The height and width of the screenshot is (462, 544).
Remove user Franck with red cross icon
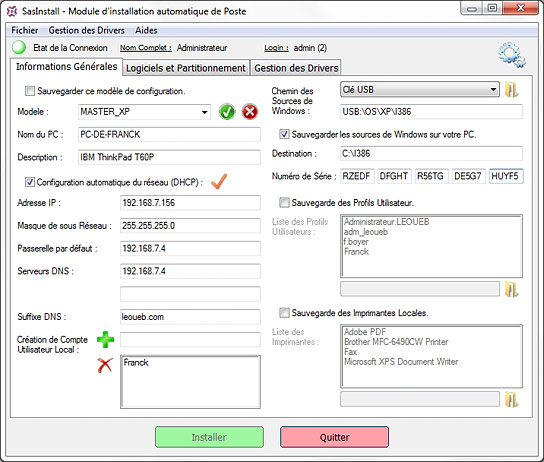pyautogui.click(x=105, y=365)
